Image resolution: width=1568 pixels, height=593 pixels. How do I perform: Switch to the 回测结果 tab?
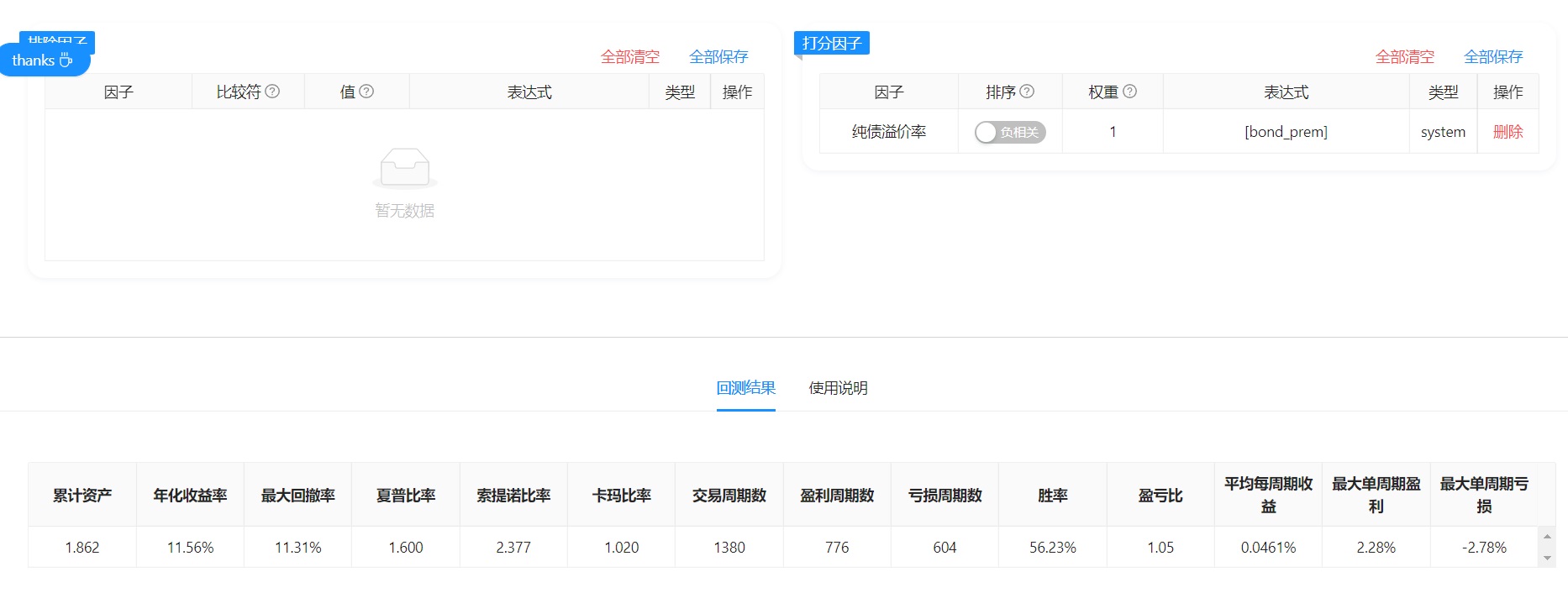[745, 388]
